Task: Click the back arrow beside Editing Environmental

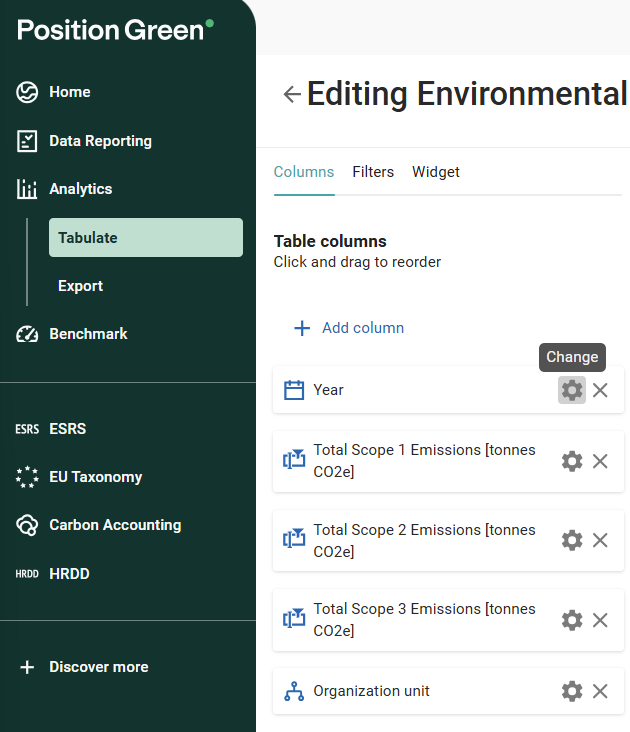Action: pos(291,94)
